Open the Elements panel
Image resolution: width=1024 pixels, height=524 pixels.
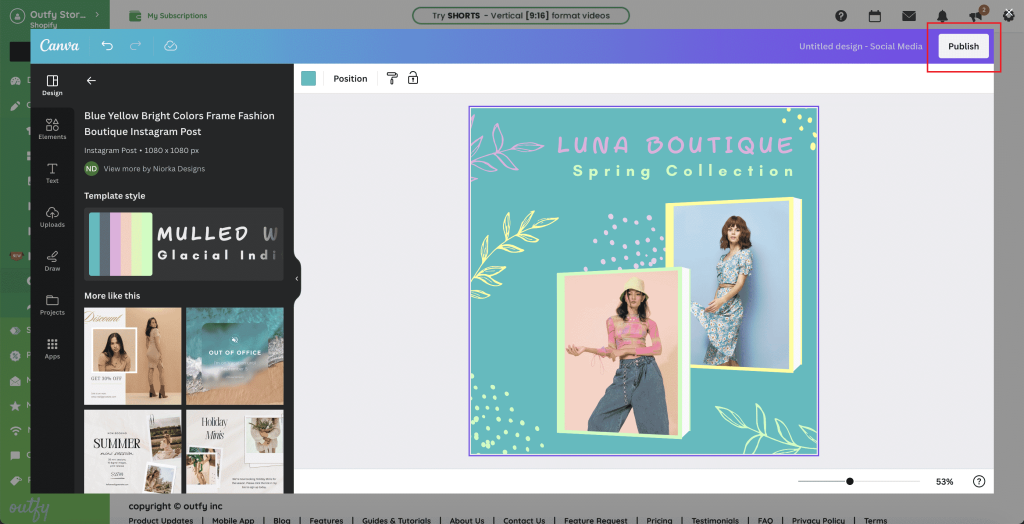point(52,128)
